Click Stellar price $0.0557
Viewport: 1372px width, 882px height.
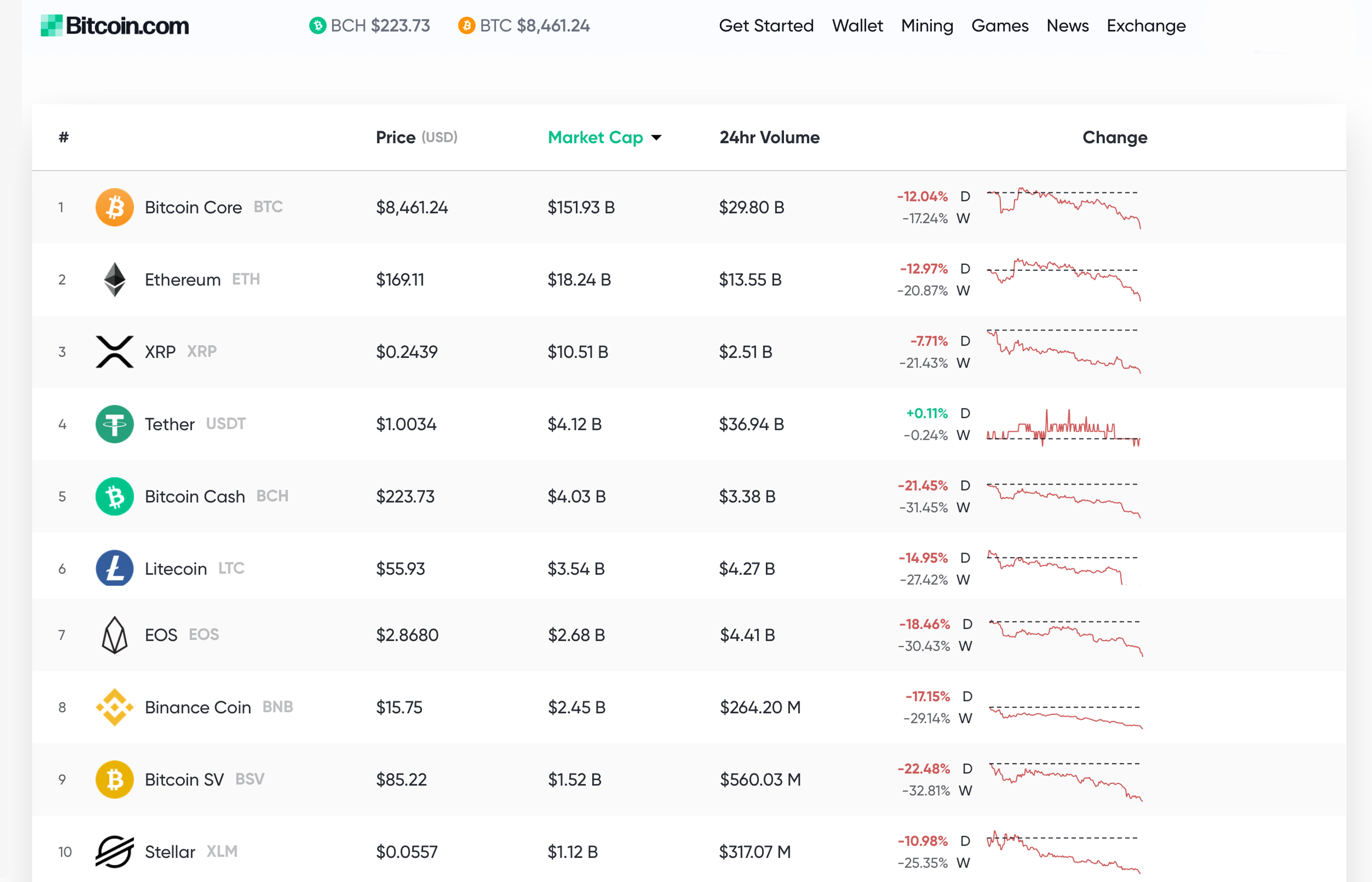407,852
